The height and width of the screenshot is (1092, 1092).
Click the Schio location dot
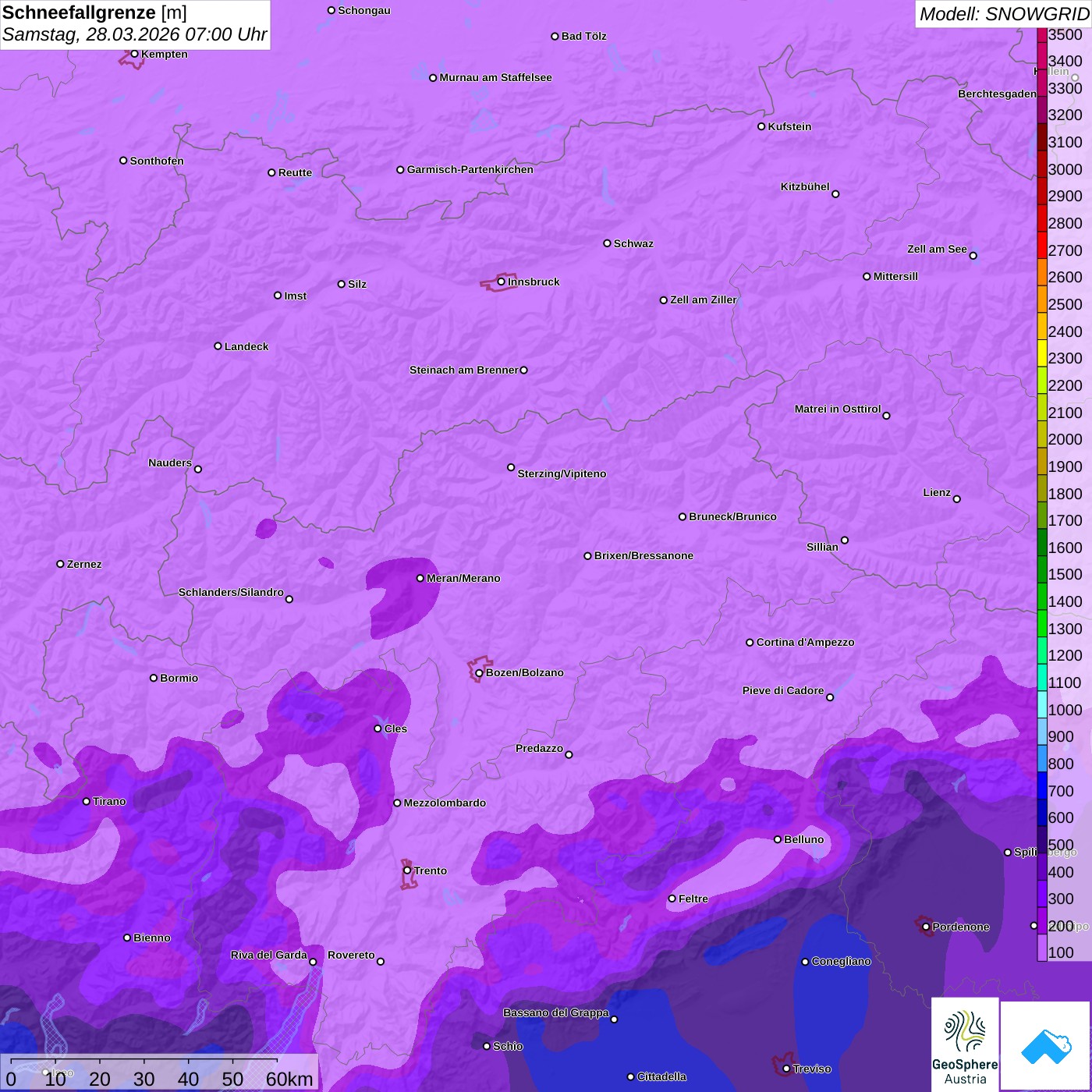pyautogui.click(x=487, y=1046)
